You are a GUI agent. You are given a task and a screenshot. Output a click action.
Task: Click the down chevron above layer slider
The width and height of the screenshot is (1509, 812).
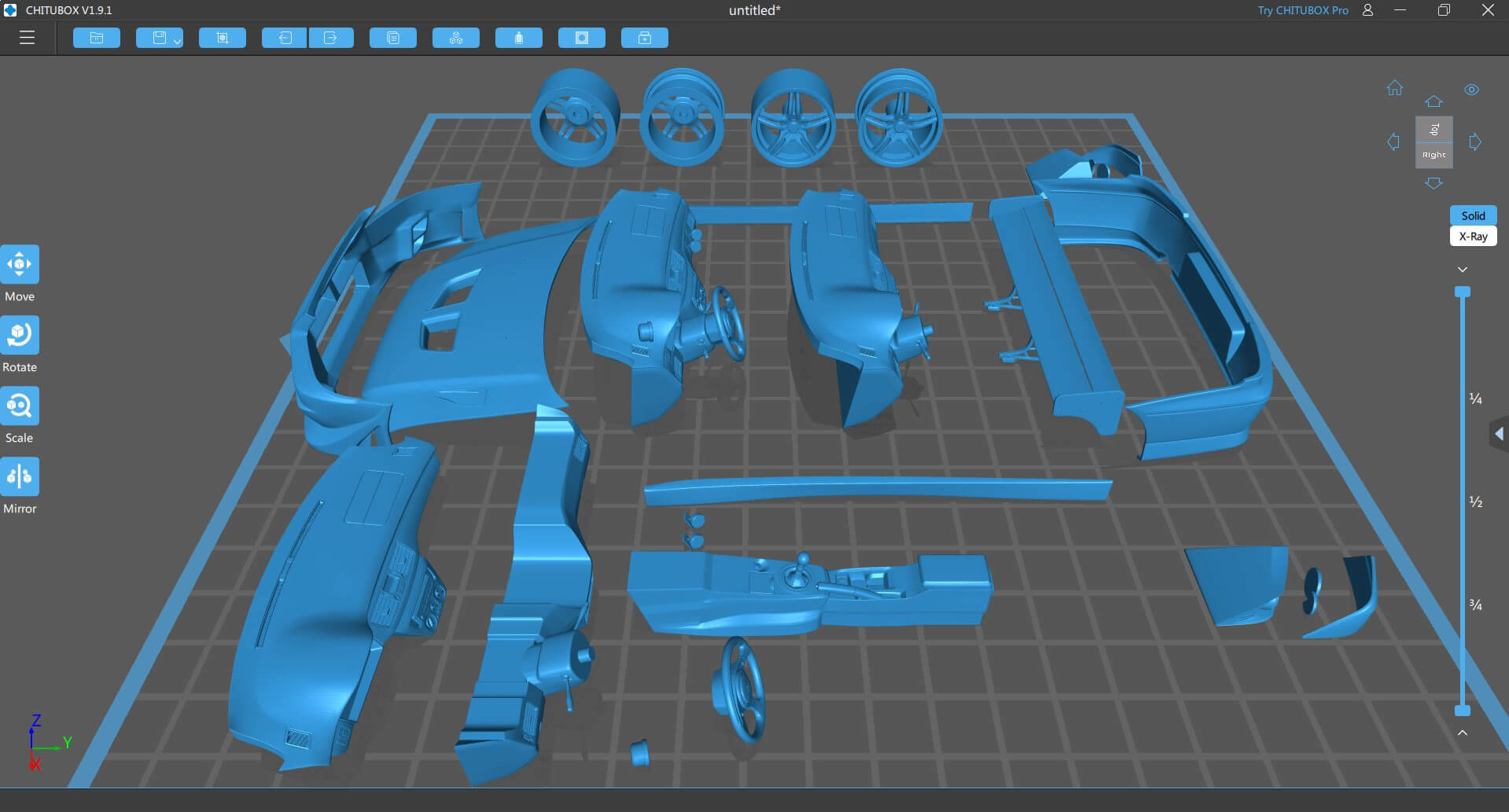[1462, 270]
